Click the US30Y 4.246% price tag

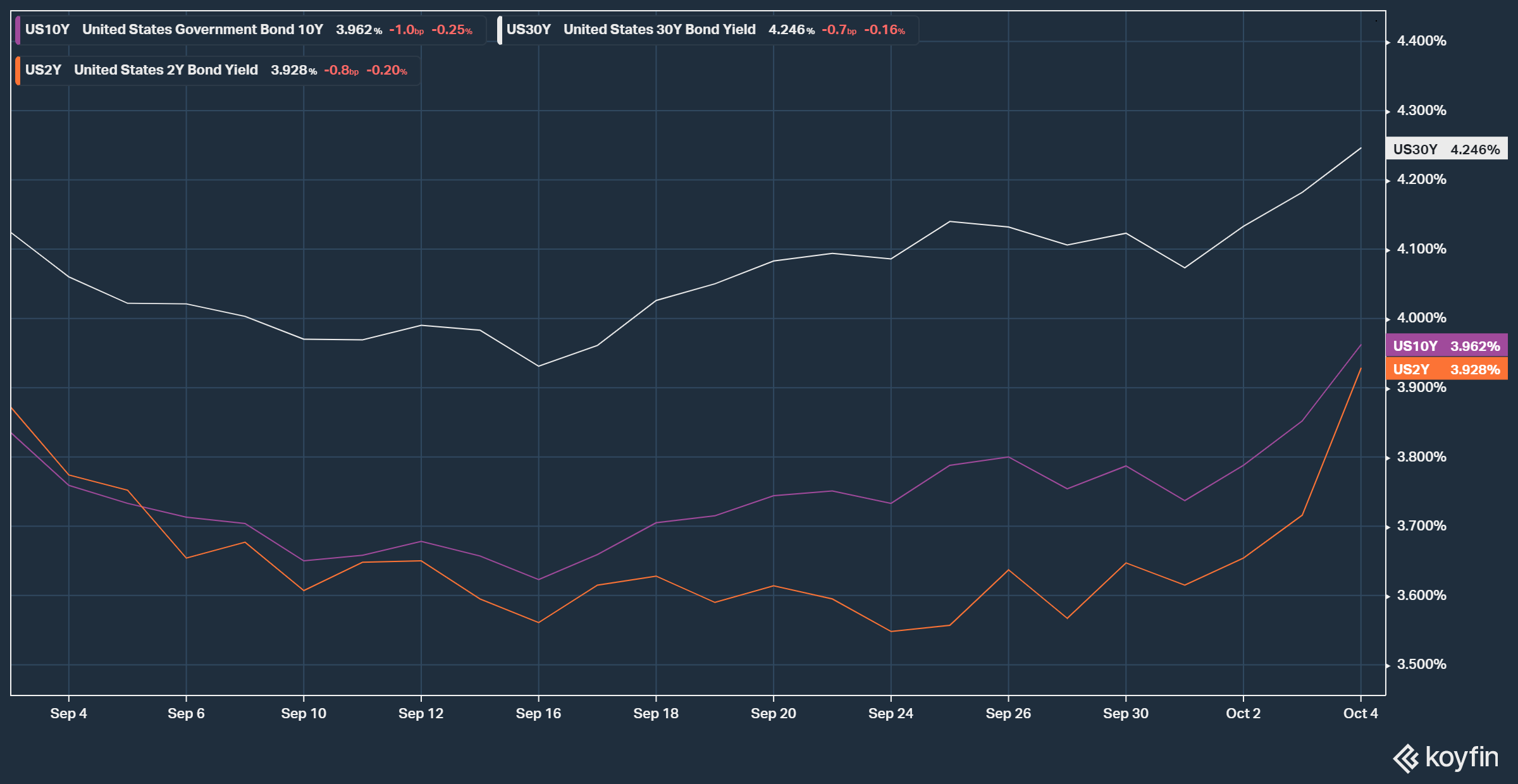click(x=1447, y=149)
